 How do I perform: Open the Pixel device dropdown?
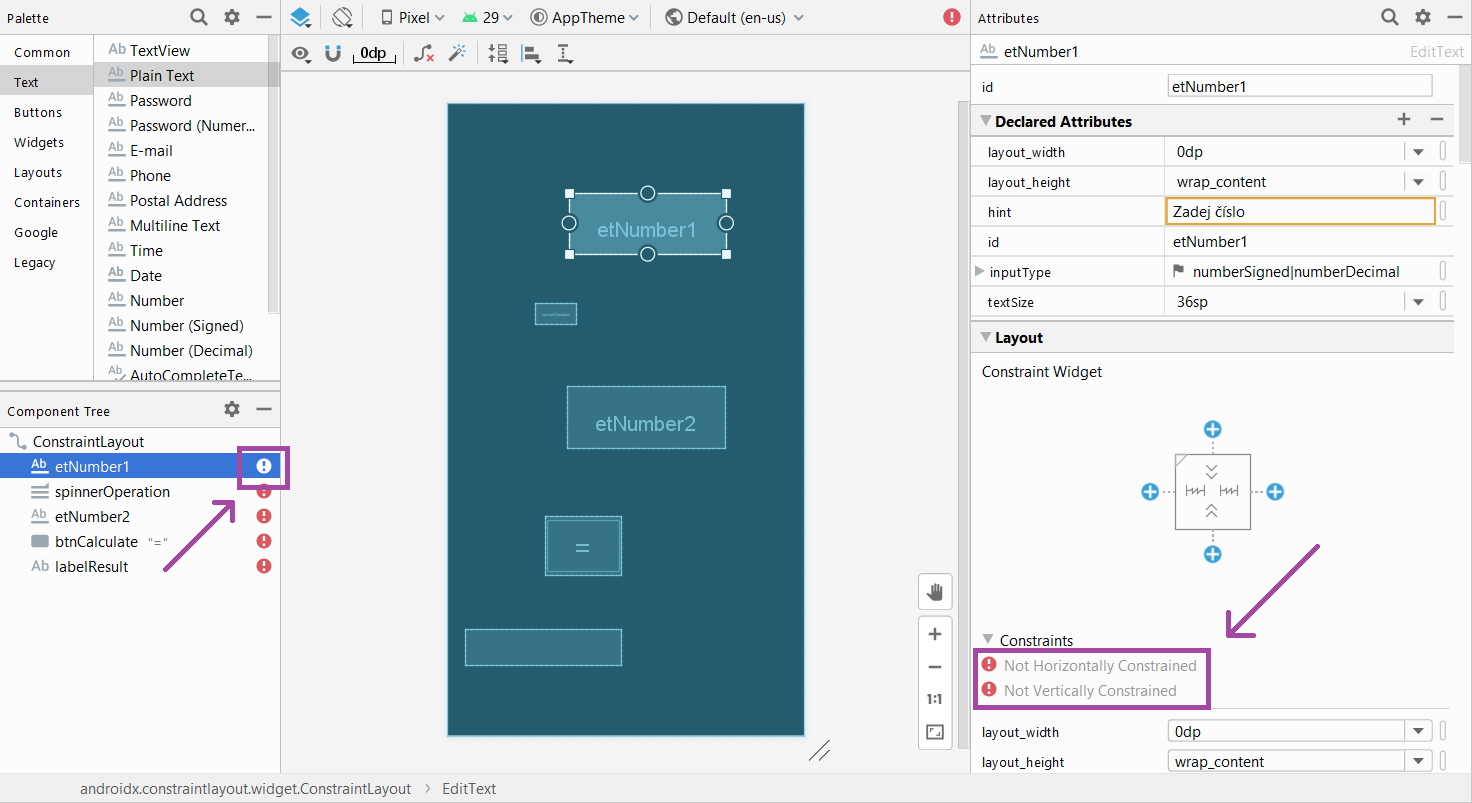pos(413,17)
